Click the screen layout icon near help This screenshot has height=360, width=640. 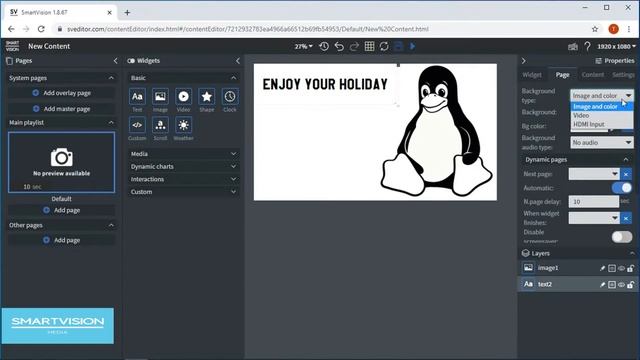573,47
